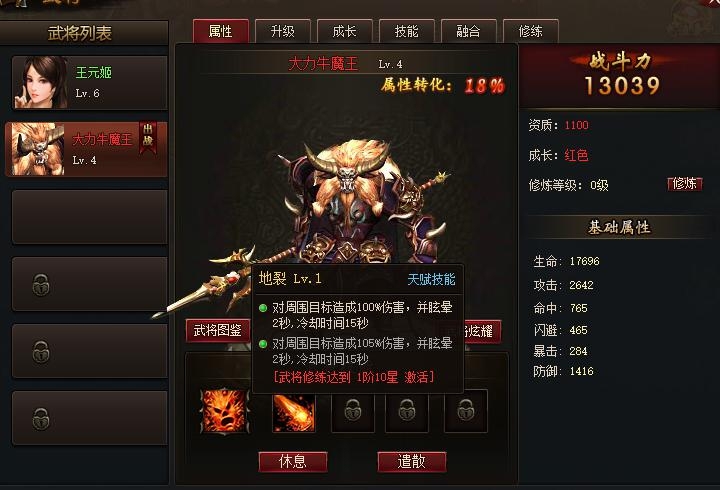Click the empty third general slot
This screenshot has height=490, width=720.
90,217
